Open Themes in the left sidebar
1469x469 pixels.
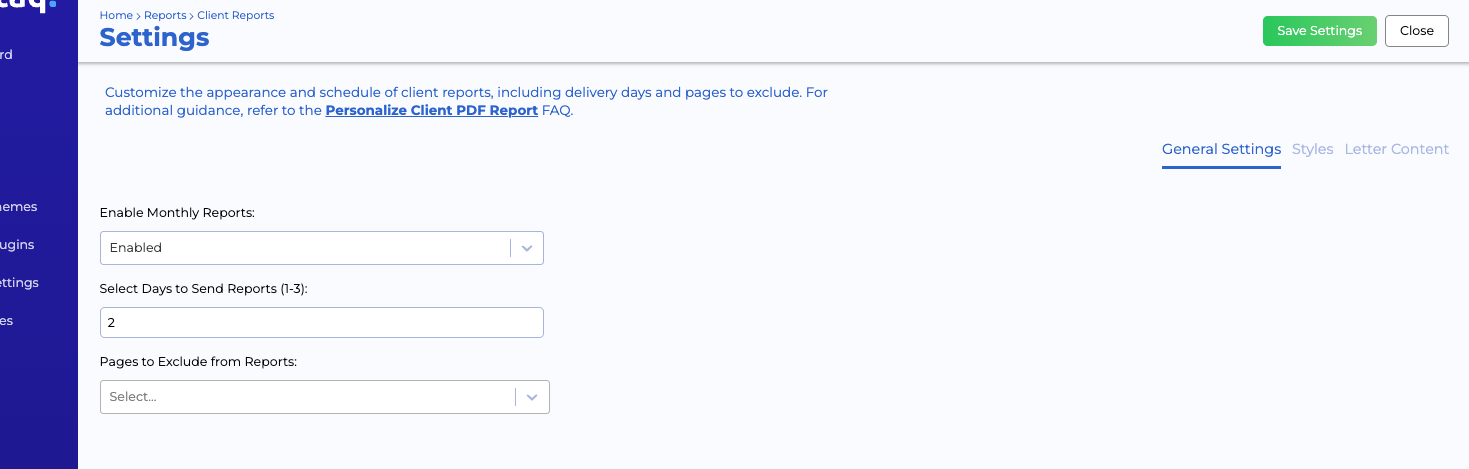19,207
